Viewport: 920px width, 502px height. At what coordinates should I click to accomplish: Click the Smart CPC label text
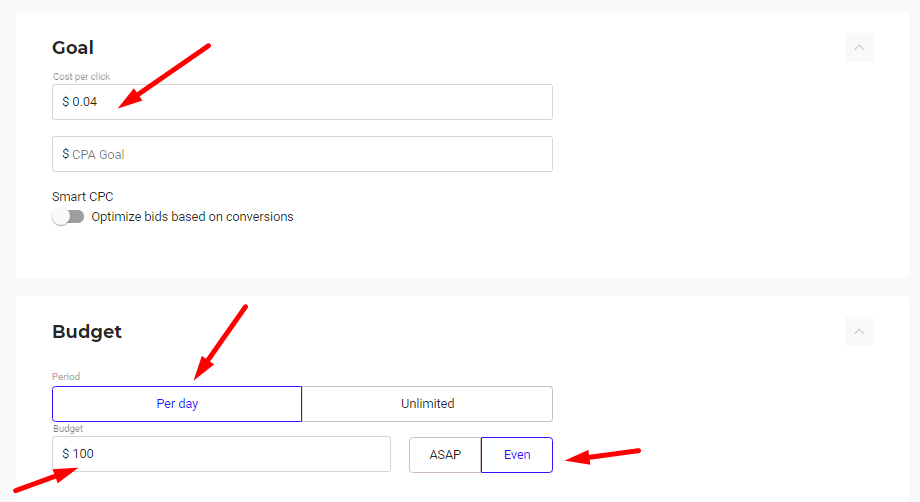click(x=82, y=197)
